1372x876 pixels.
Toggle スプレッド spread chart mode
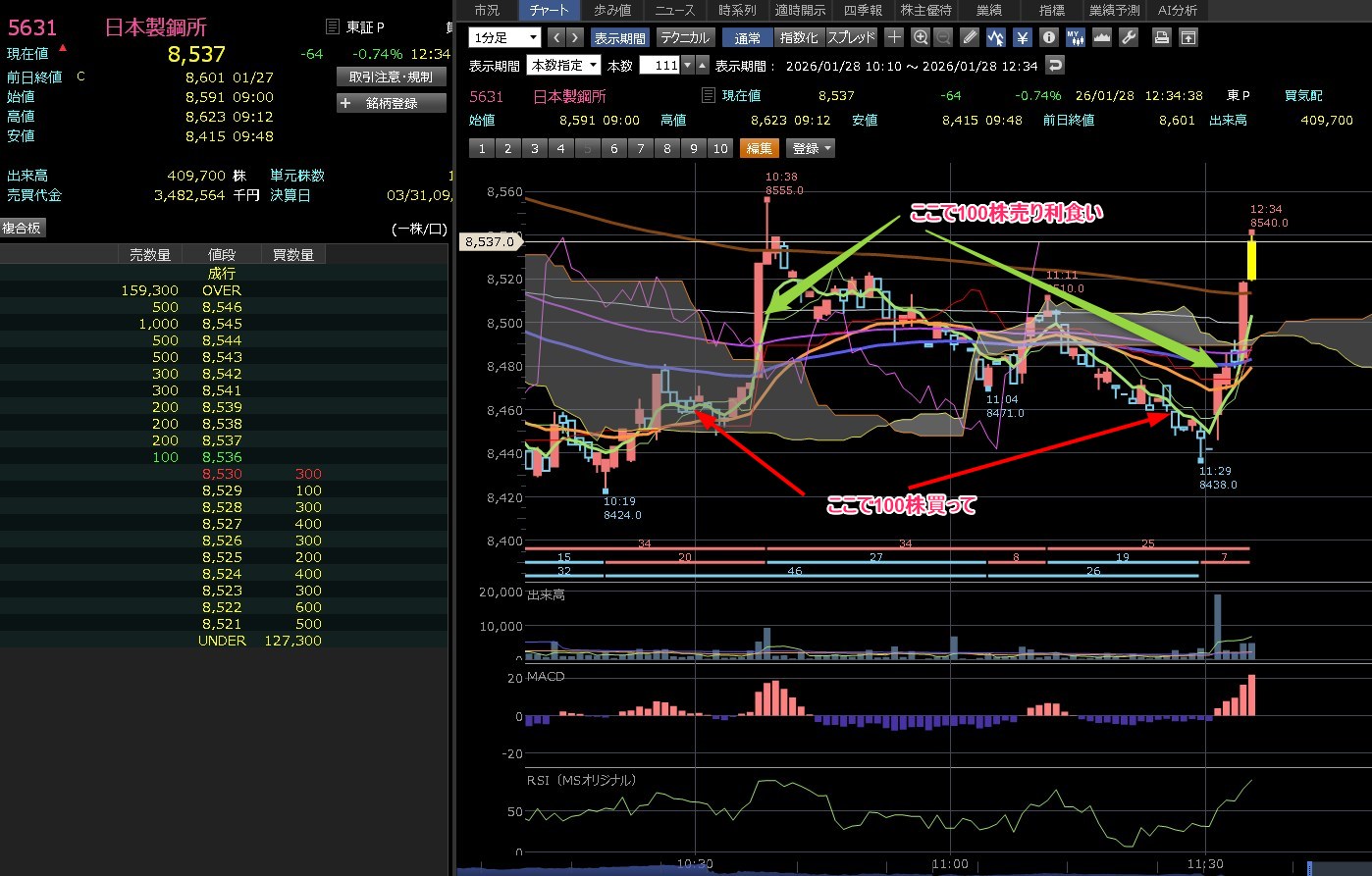tap(851, 38)
